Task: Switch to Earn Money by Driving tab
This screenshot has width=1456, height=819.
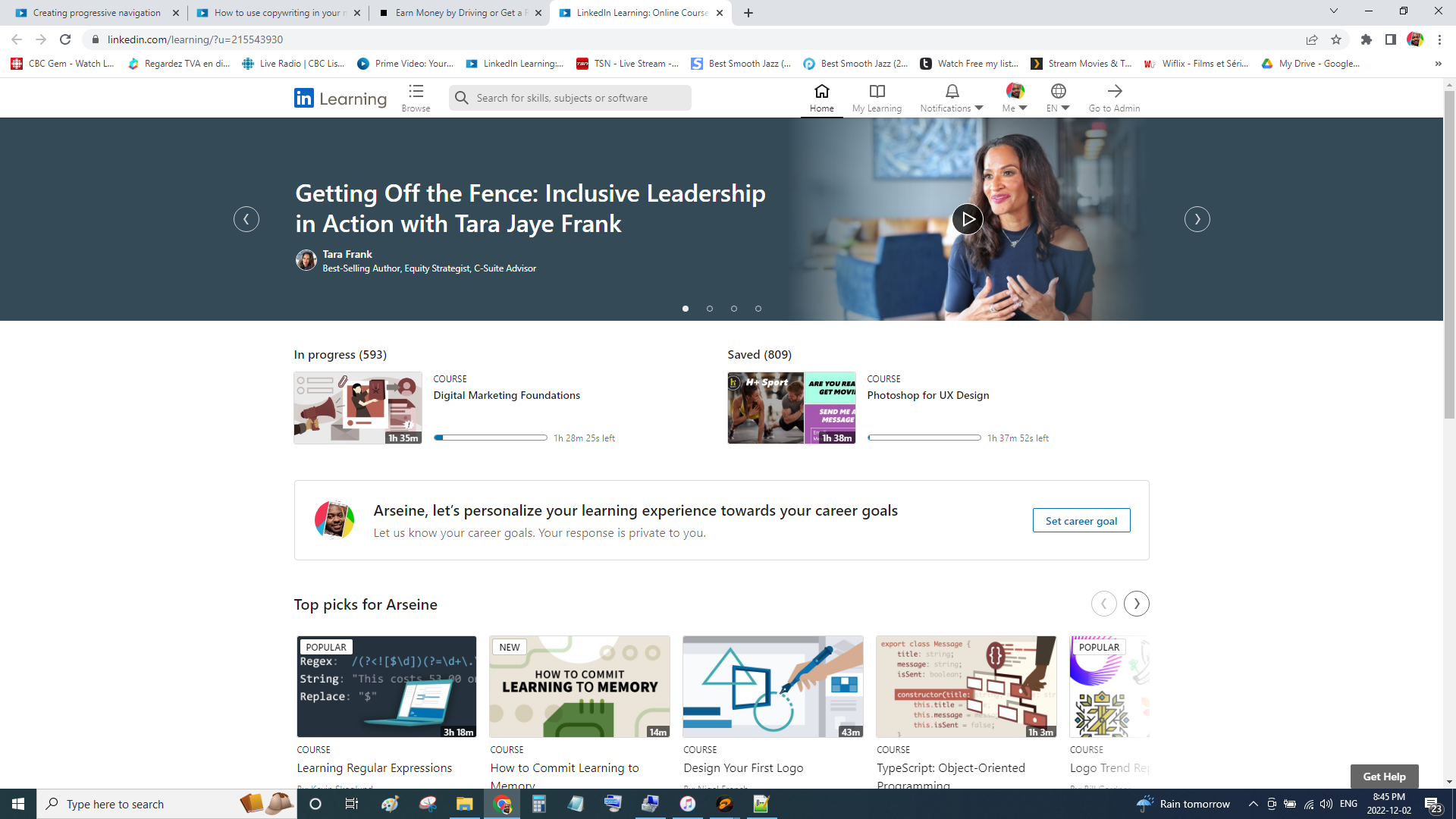Action: point(460,13)
